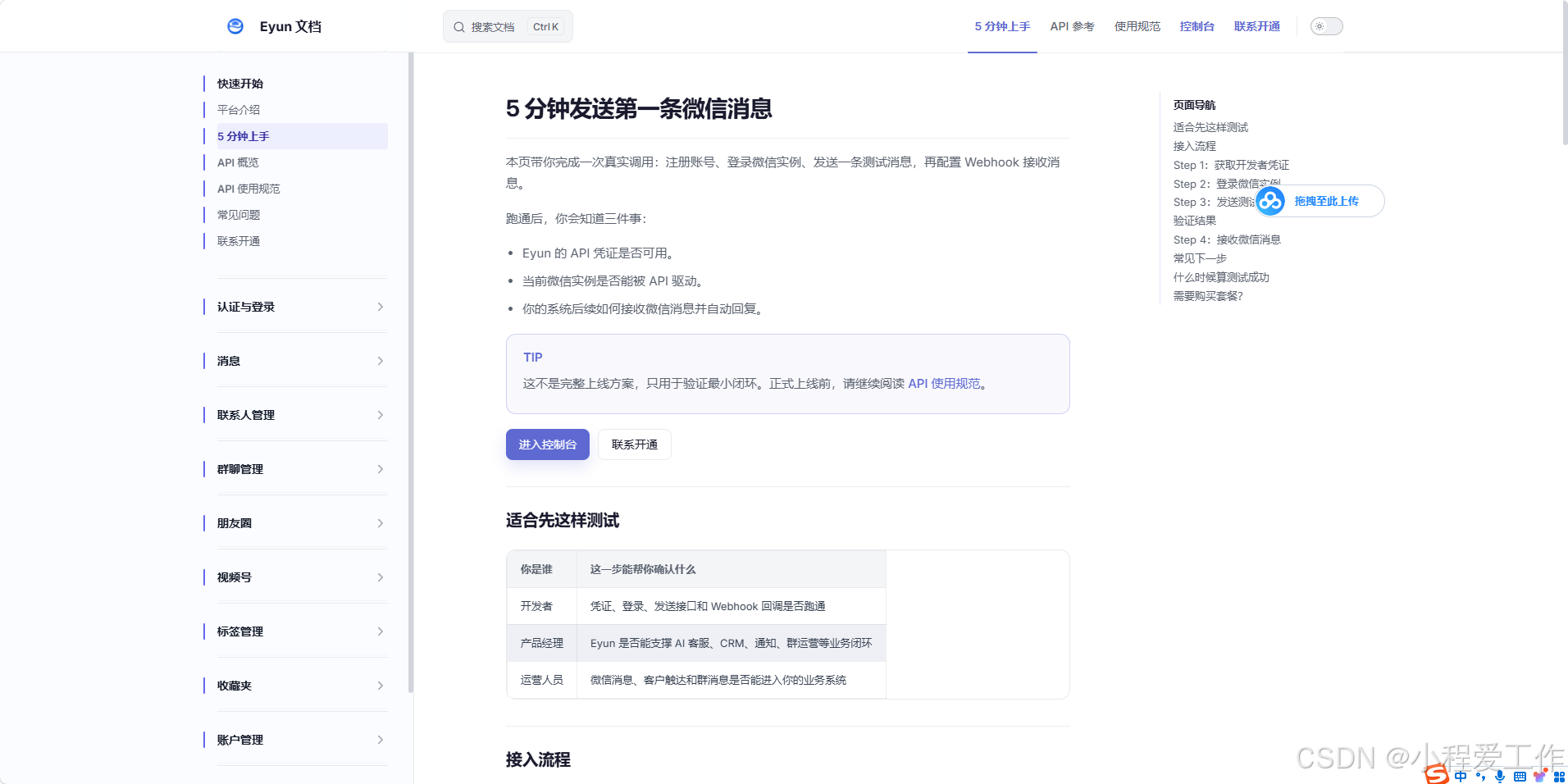1568x784 pixels.
Task: Follow the API 使用规范 link in the TIP box
Action: (944, 384)
